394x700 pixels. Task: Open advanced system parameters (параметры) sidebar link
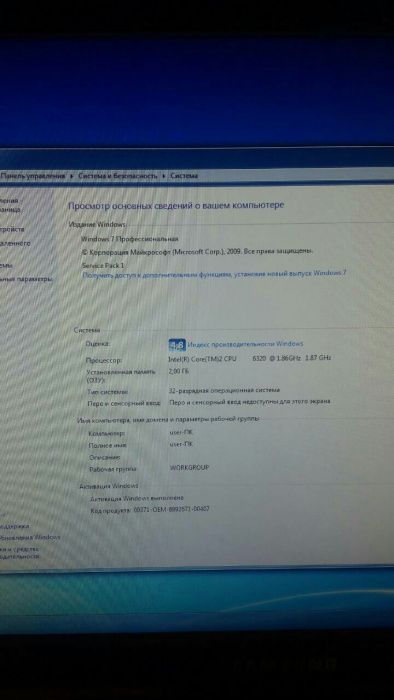[26, 279]
